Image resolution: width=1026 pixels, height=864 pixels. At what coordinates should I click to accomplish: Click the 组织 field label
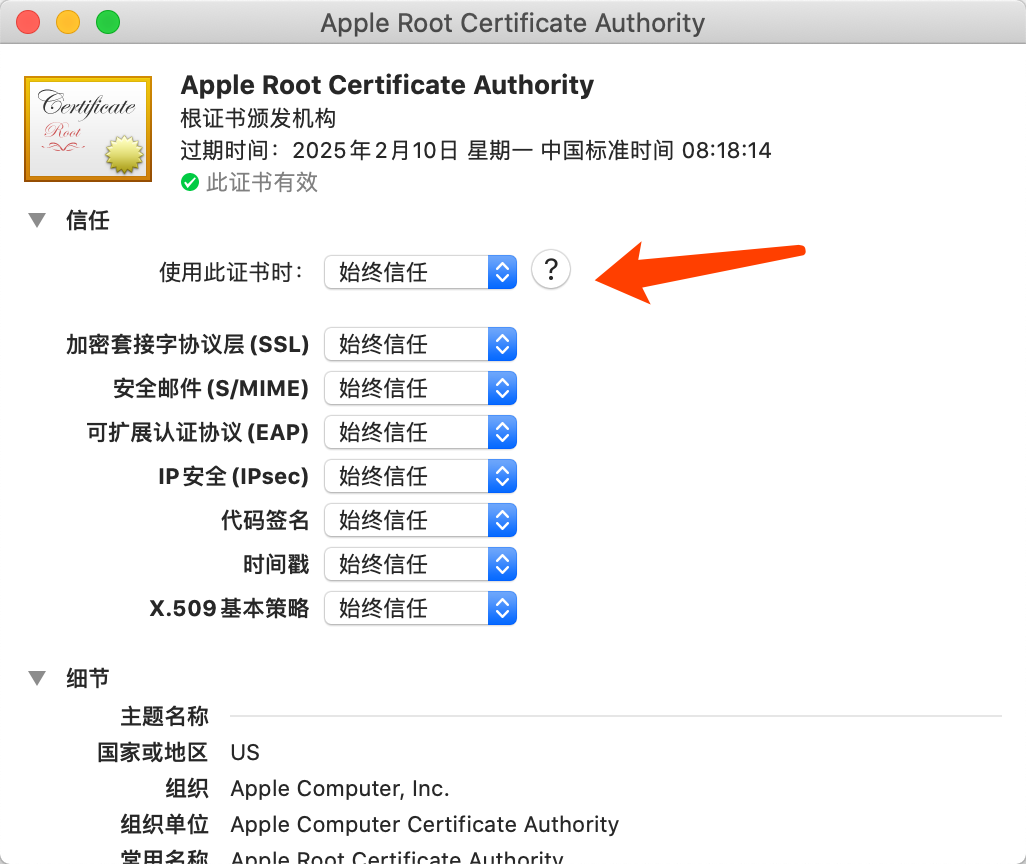tap(187, 788)
